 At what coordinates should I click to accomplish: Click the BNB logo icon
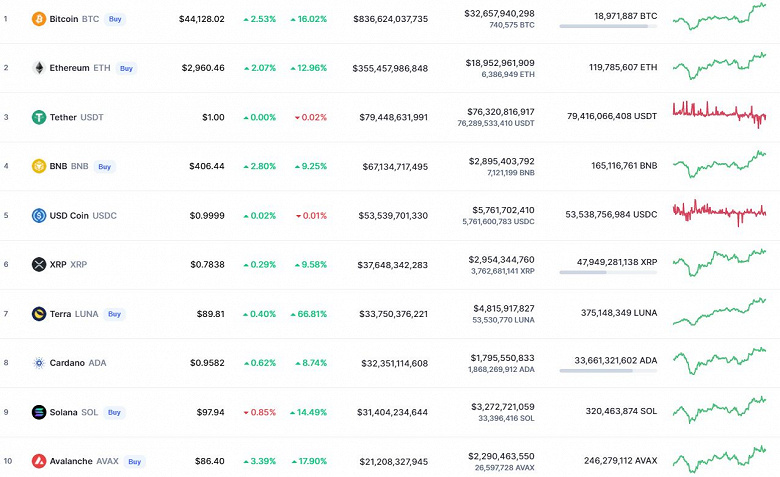(39, 166)
